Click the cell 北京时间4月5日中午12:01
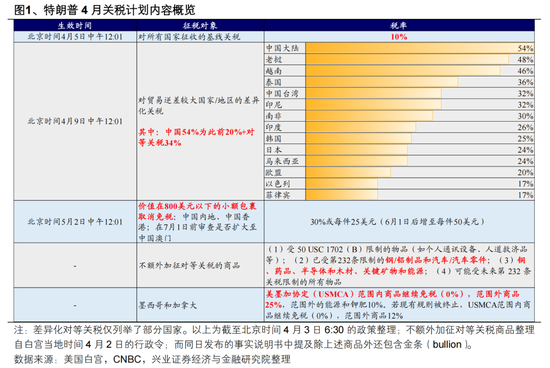Image resolution: width=550 pixels, height=368 pixels. point(75,36)
